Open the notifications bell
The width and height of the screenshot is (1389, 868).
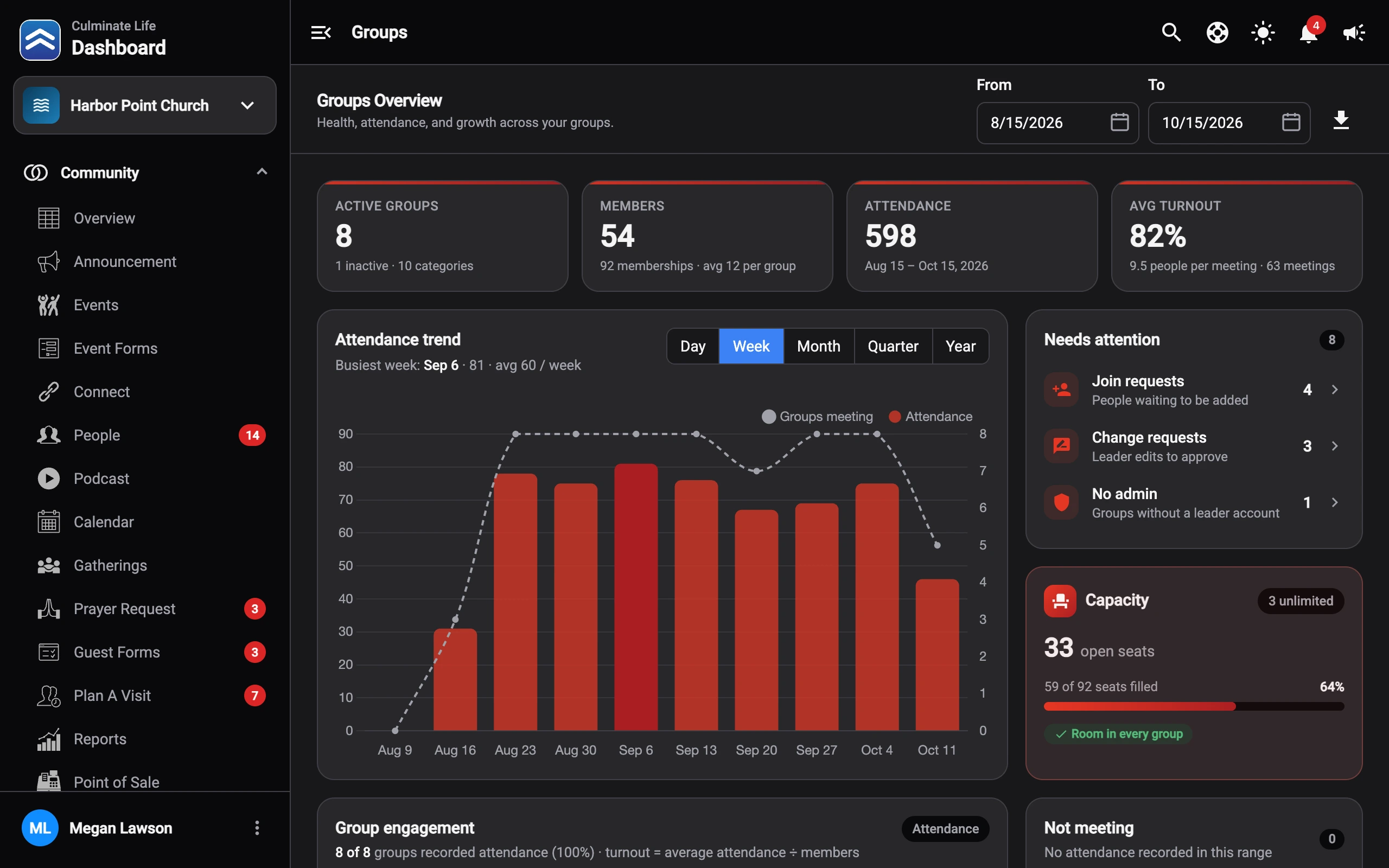click(1308, 33)
